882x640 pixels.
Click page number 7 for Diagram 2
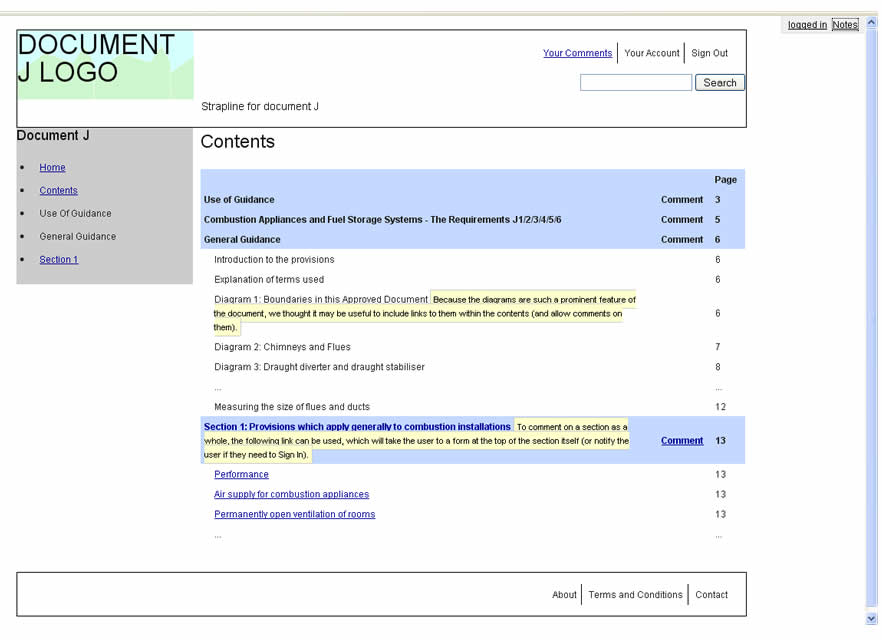click(x=718, y=347)
